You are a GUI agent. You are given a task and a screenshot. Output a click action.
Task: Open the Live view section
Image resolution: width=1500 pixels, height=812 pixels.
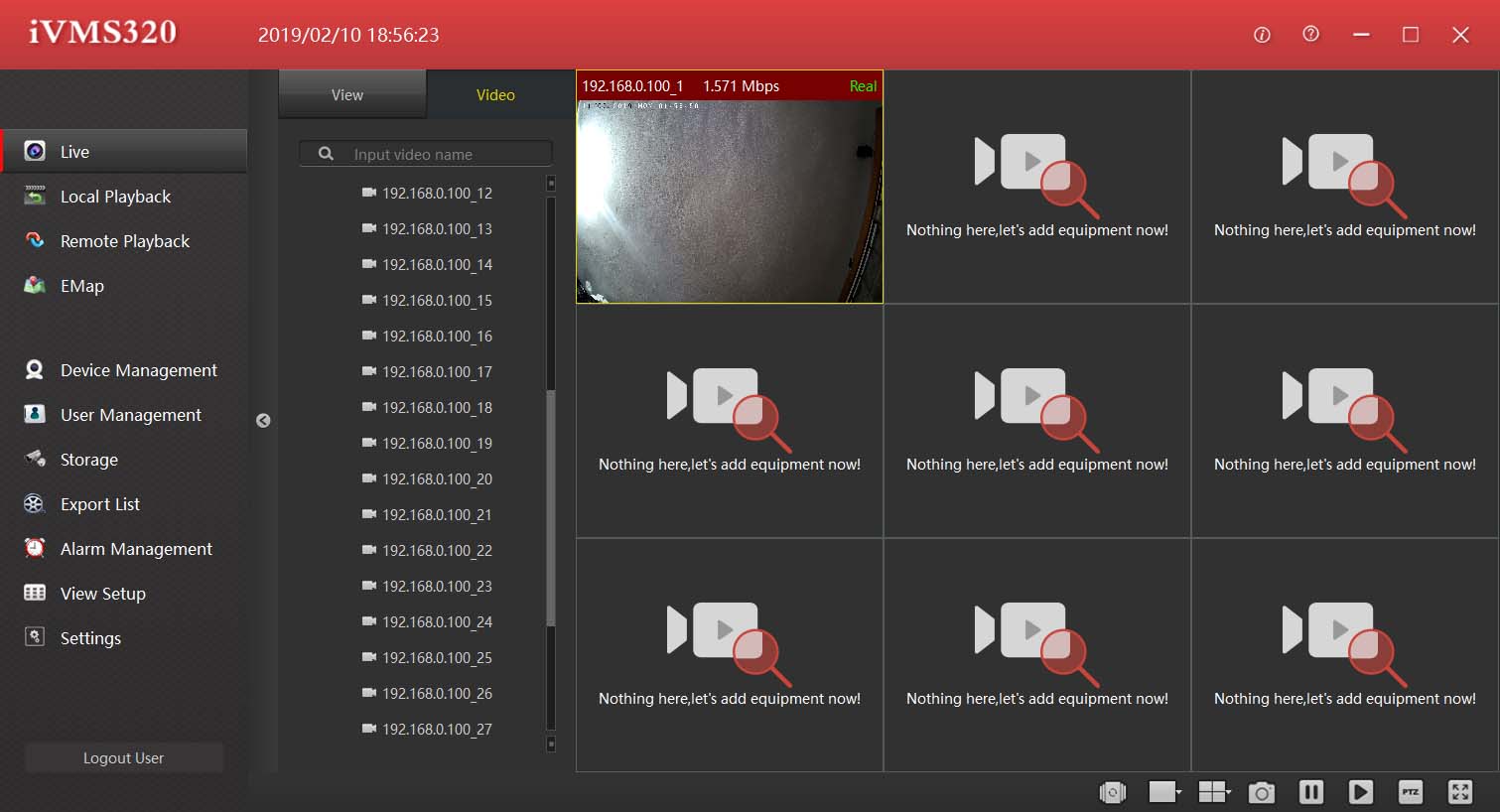124,151
